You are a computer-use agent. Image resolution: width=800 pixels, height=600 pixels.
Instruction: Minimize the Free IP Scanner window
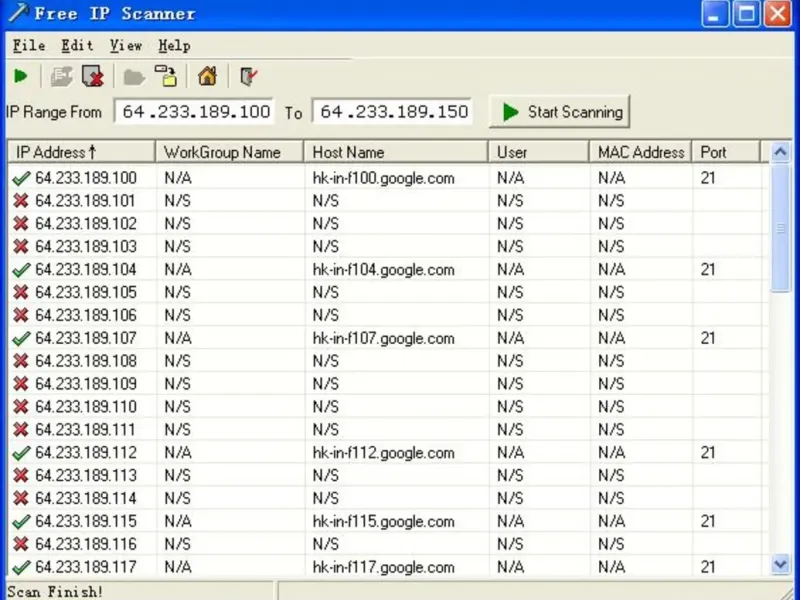tap(715, 14)
